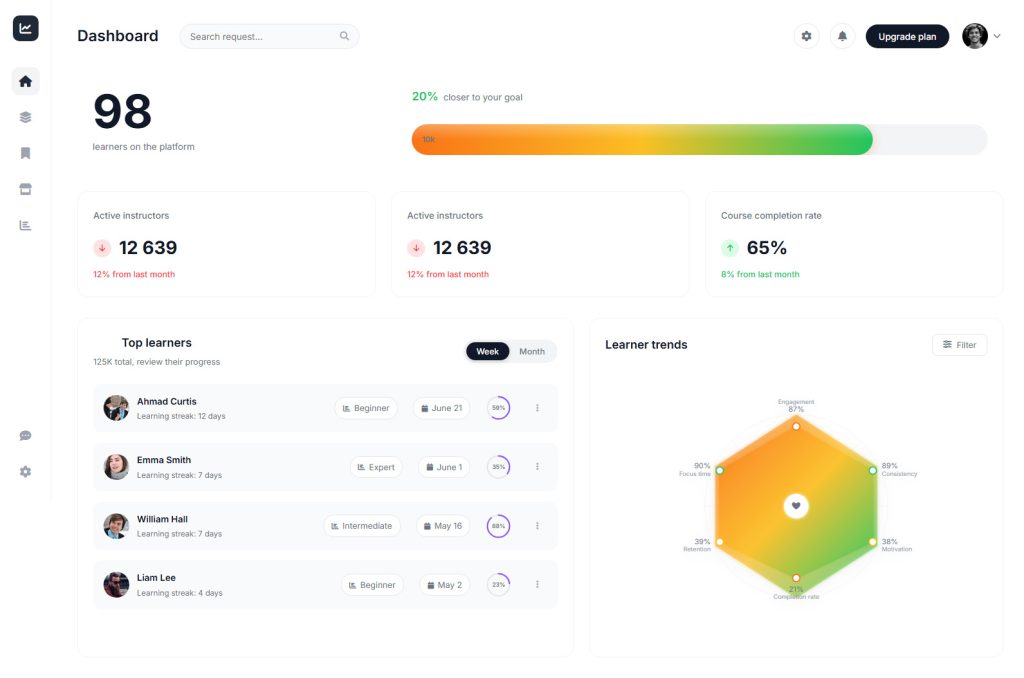Click the user profile avatar
The image size is (1024, 678).
point(974,36)
